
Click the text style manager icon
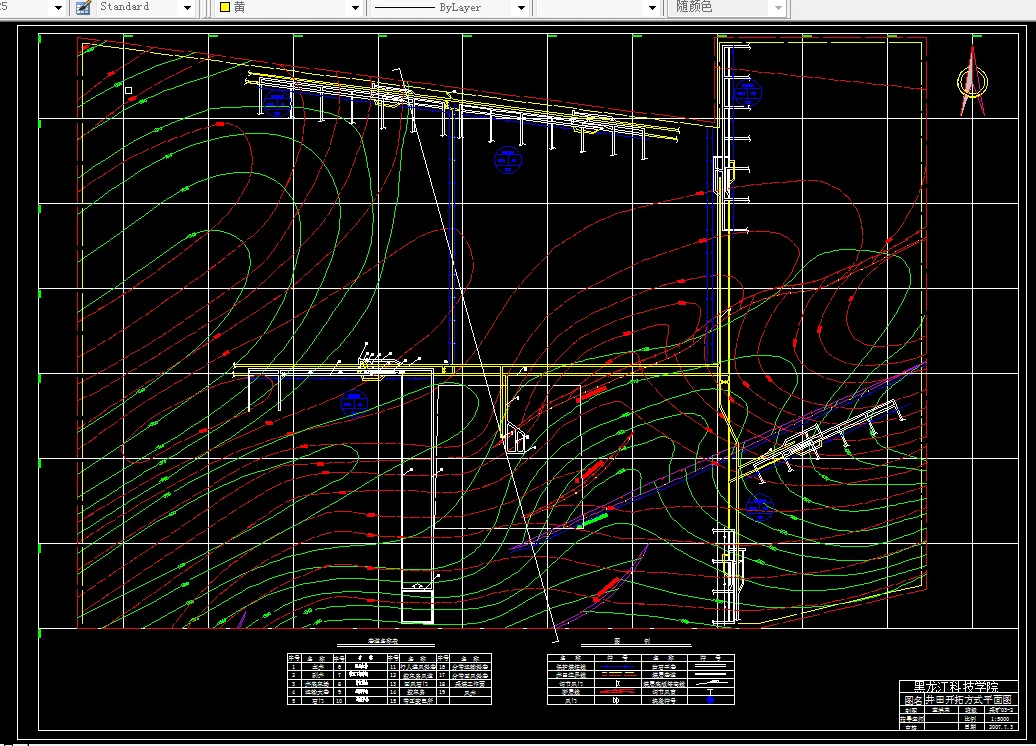pyautogui.click(x=83, y=8)
